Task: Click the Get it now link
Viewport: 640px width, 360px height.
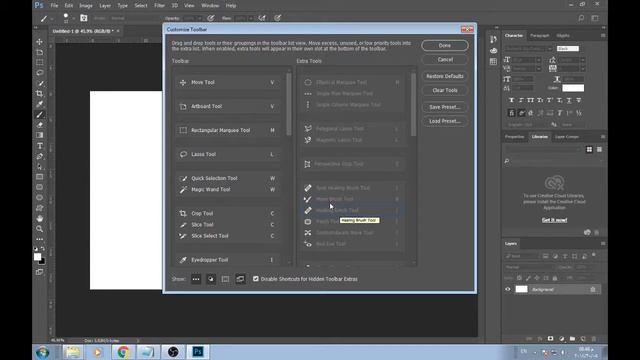Action: tap(554, 220)
